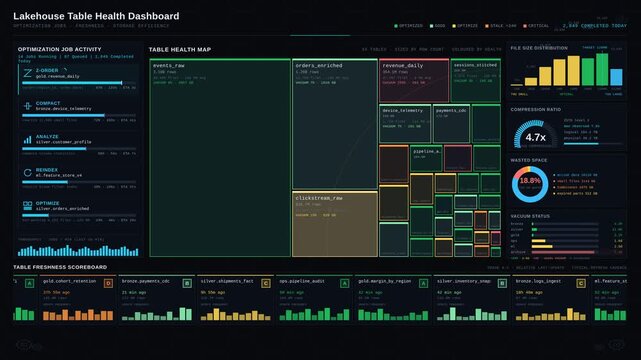This screenshot has height=360, width=641.
Task: Click the A grade badge on gold.margin_by_region
Action: click(x=424, y=283)
